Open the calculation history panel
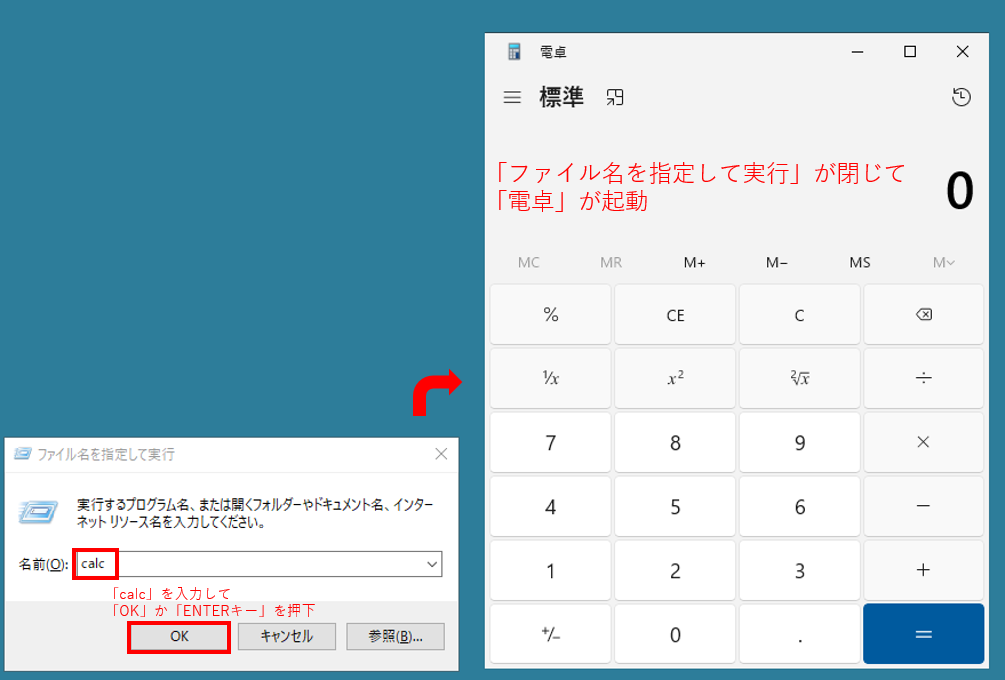The image size is (1005, 680). pos(961,97)
